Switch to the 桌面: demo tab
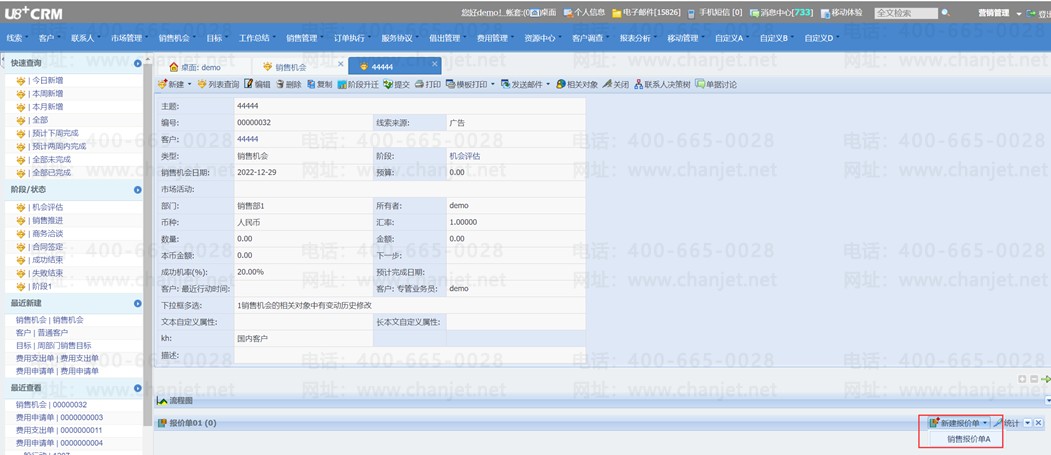Screen dimensions: 1051x455 pos(195,66)
